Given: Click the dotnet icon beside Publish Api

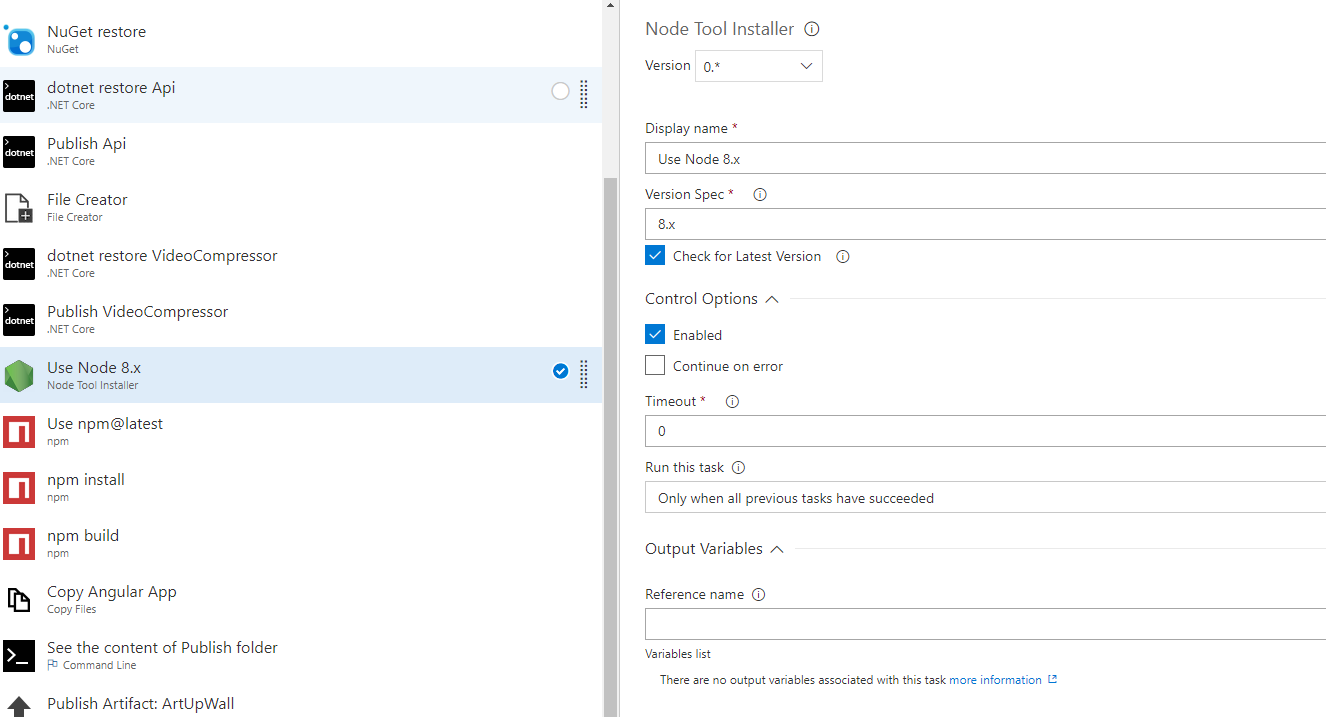Looking at the screenshot, I should (x=19, y=152).
